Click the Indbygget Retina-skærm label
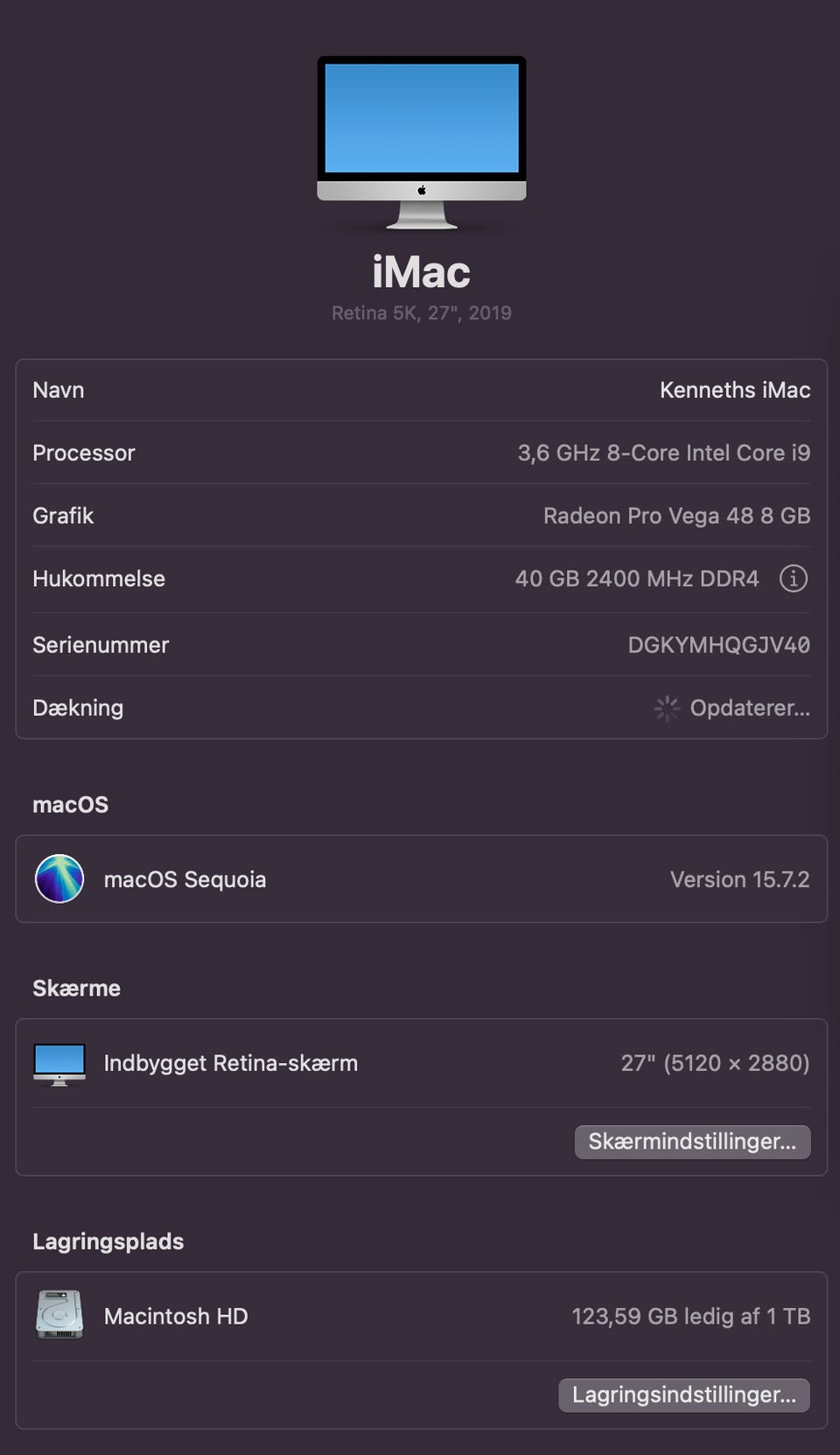Screen dimensions: 840x1455 point(230,1063)
